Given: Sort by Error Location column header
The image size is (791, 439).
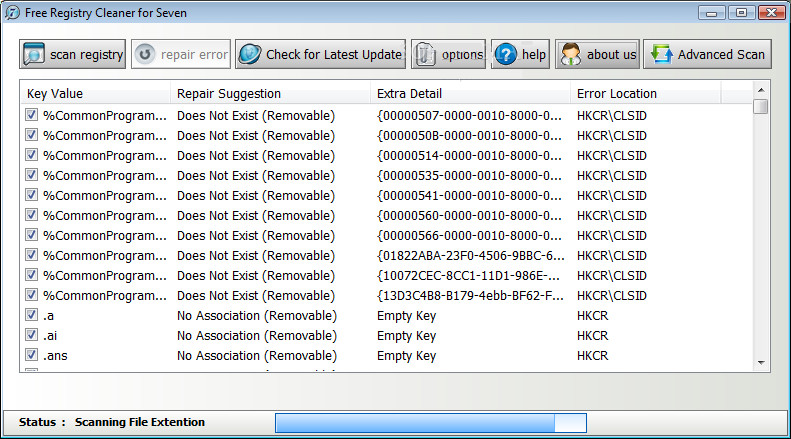Looking at the screenshot, I should 646,93.
